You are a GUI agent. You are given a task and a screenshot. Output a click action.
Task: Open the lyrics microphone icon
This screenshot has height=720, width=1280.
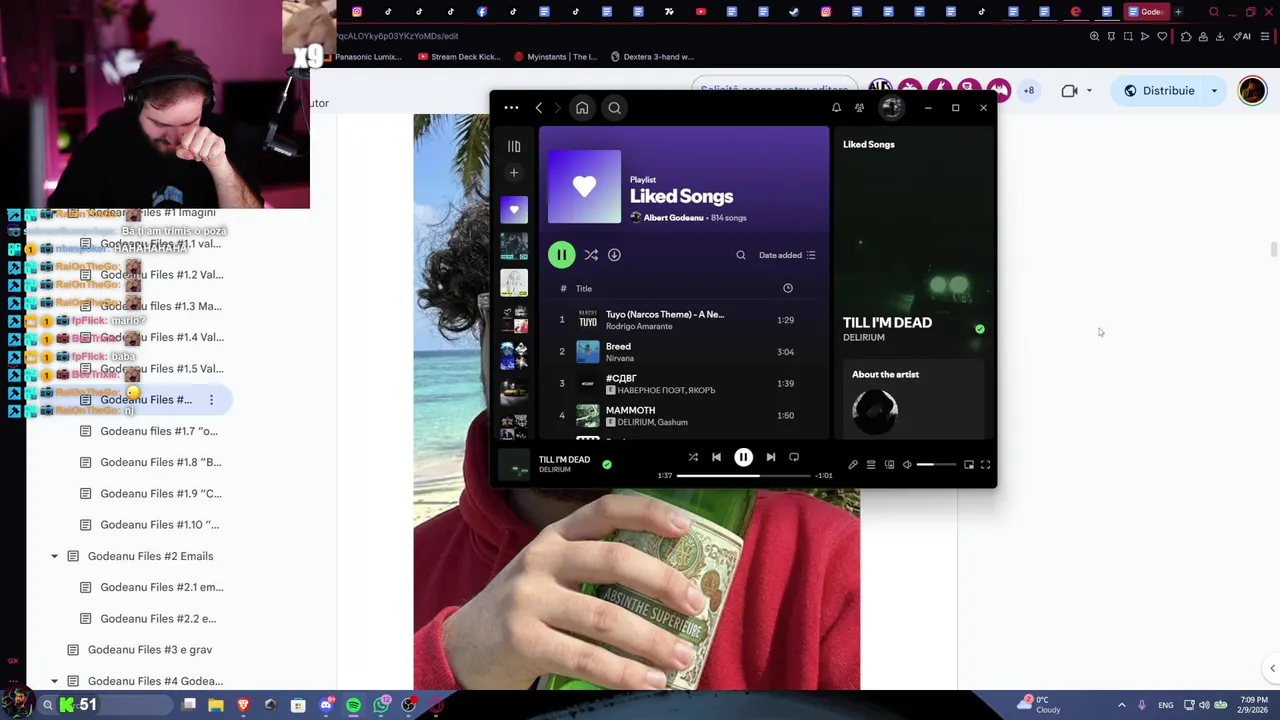(x=853, y=465)
